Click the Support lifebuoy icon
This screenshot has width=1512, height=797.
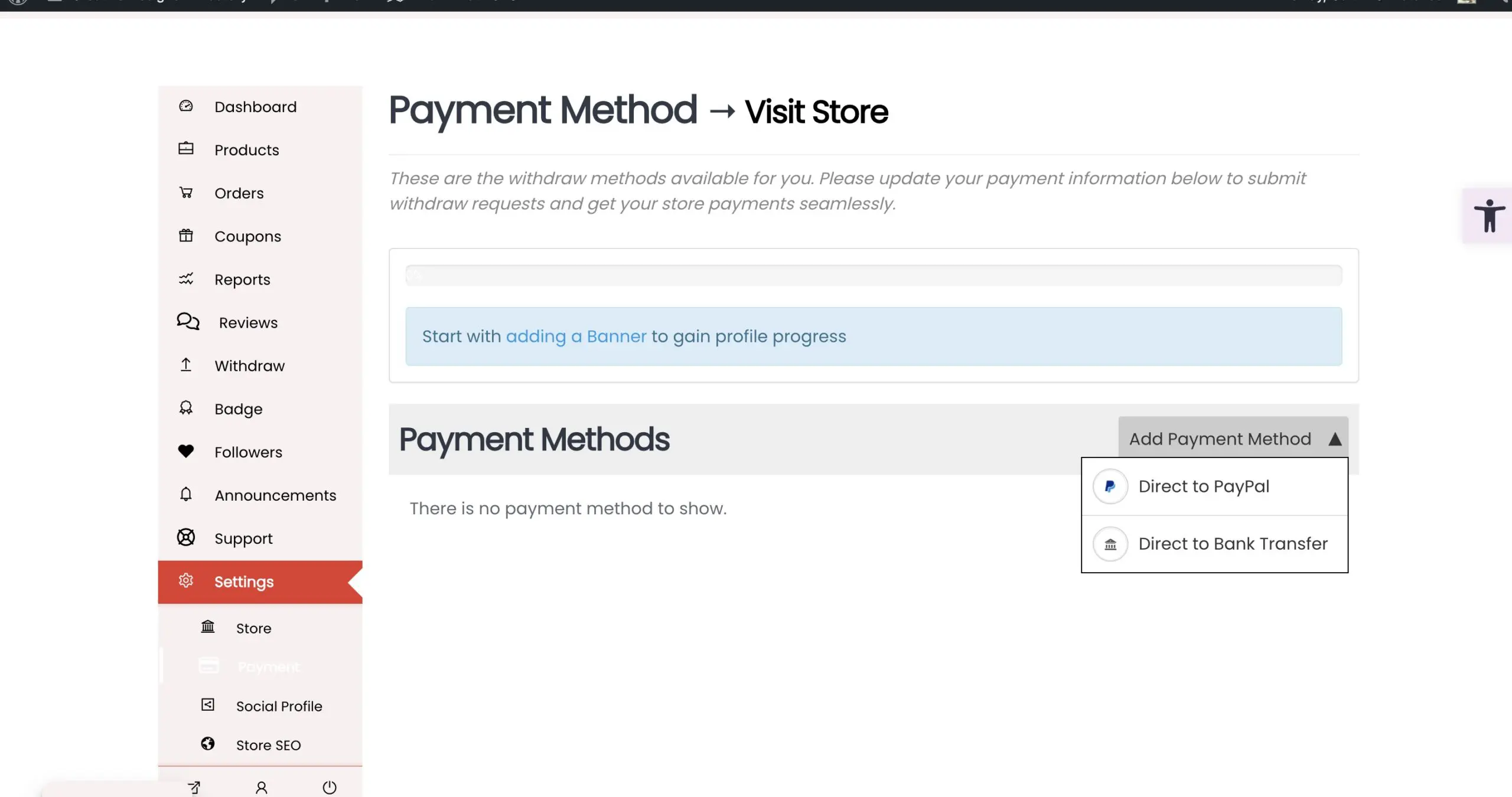(186, 537)
